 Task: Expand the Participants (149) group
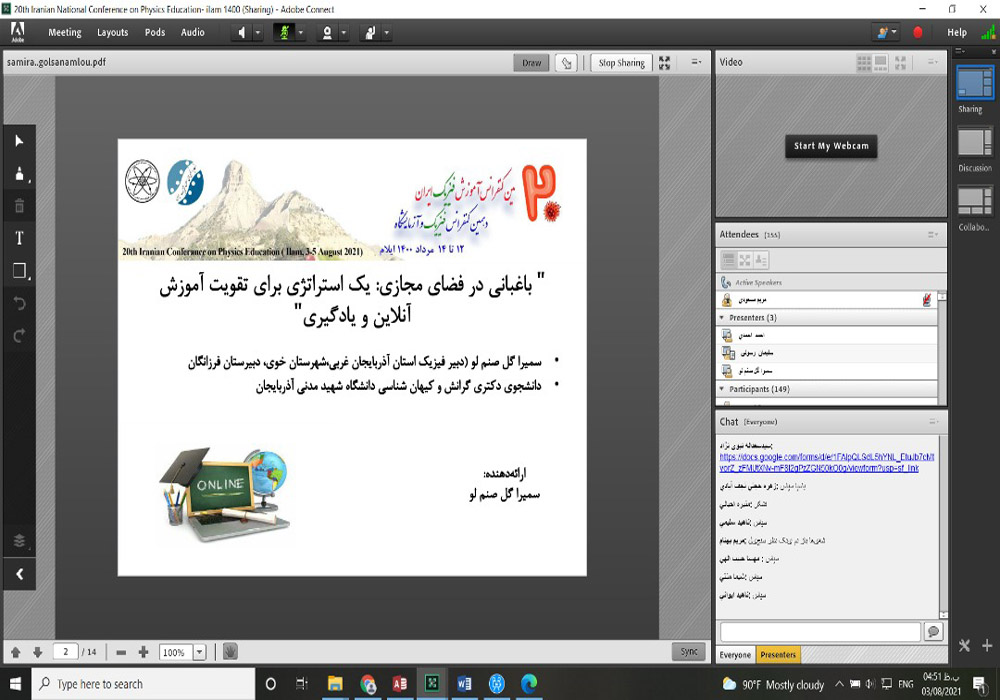point(724,388)
